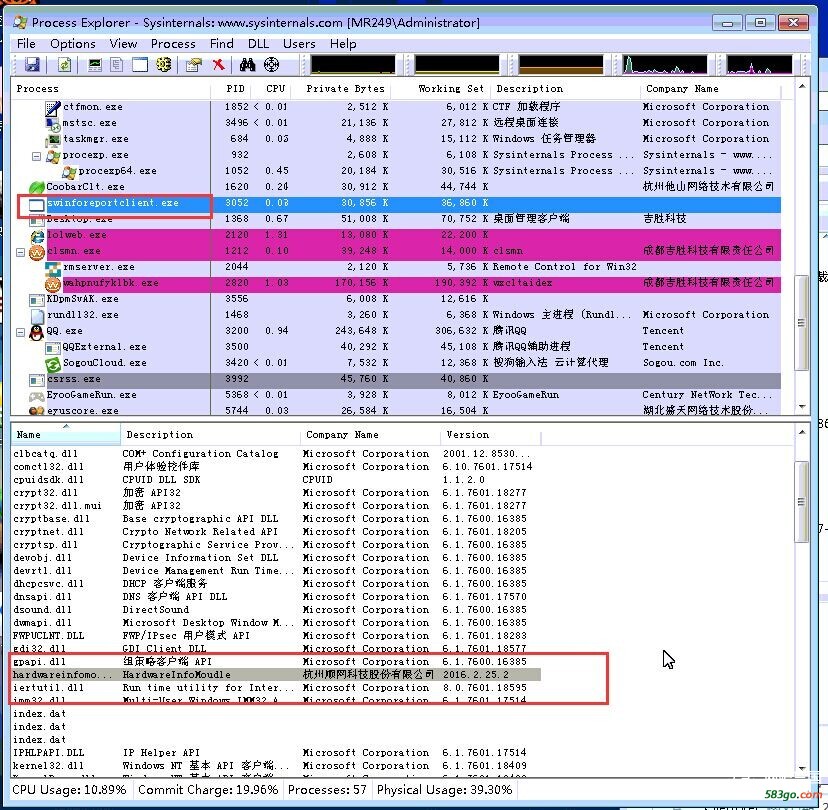Click the CoobarClt.exe green icon

pos(36,187)
